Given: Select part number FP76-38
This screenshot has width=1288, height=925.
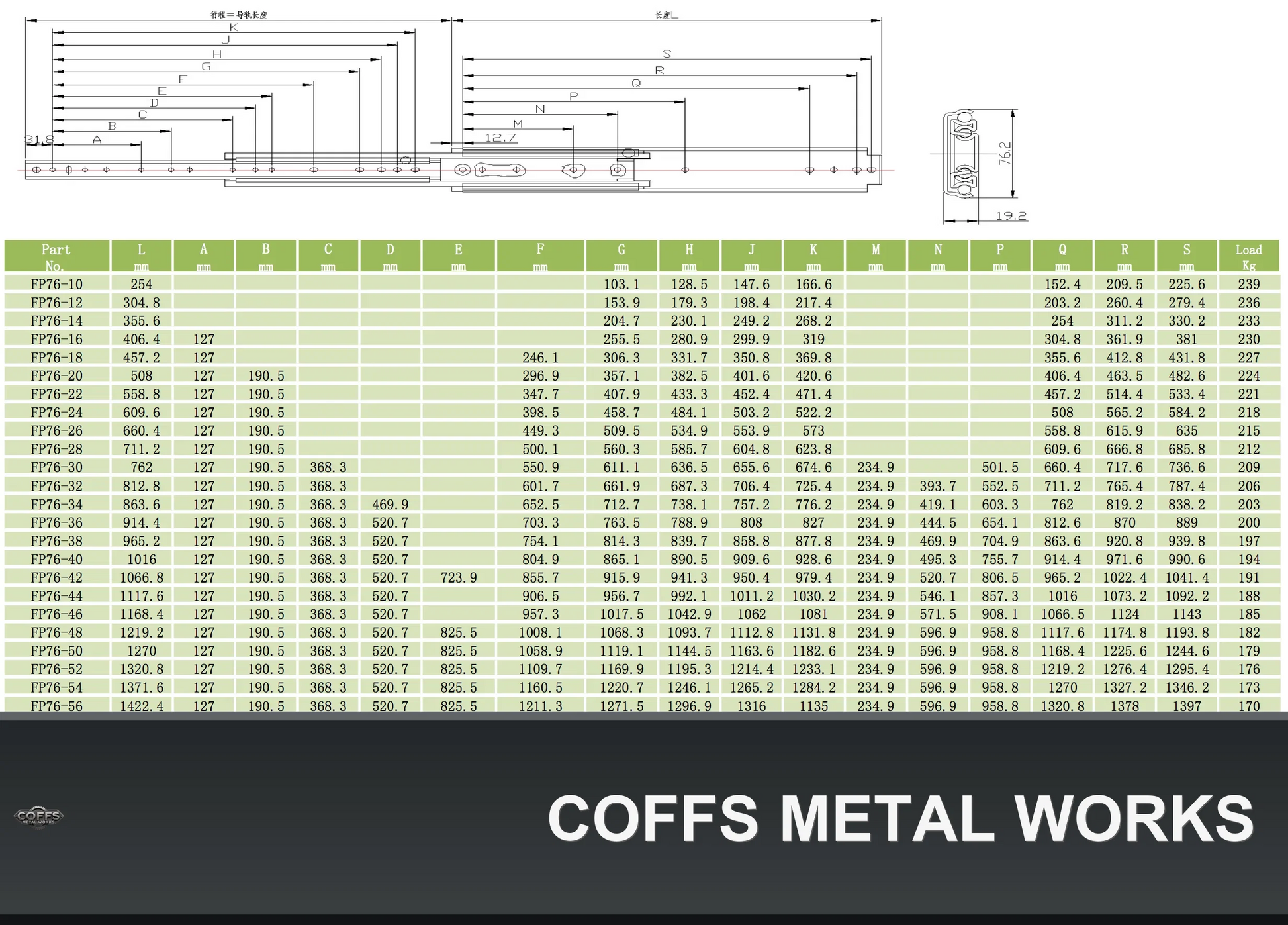Looking at the screenshot, I should tap(56, 541).
